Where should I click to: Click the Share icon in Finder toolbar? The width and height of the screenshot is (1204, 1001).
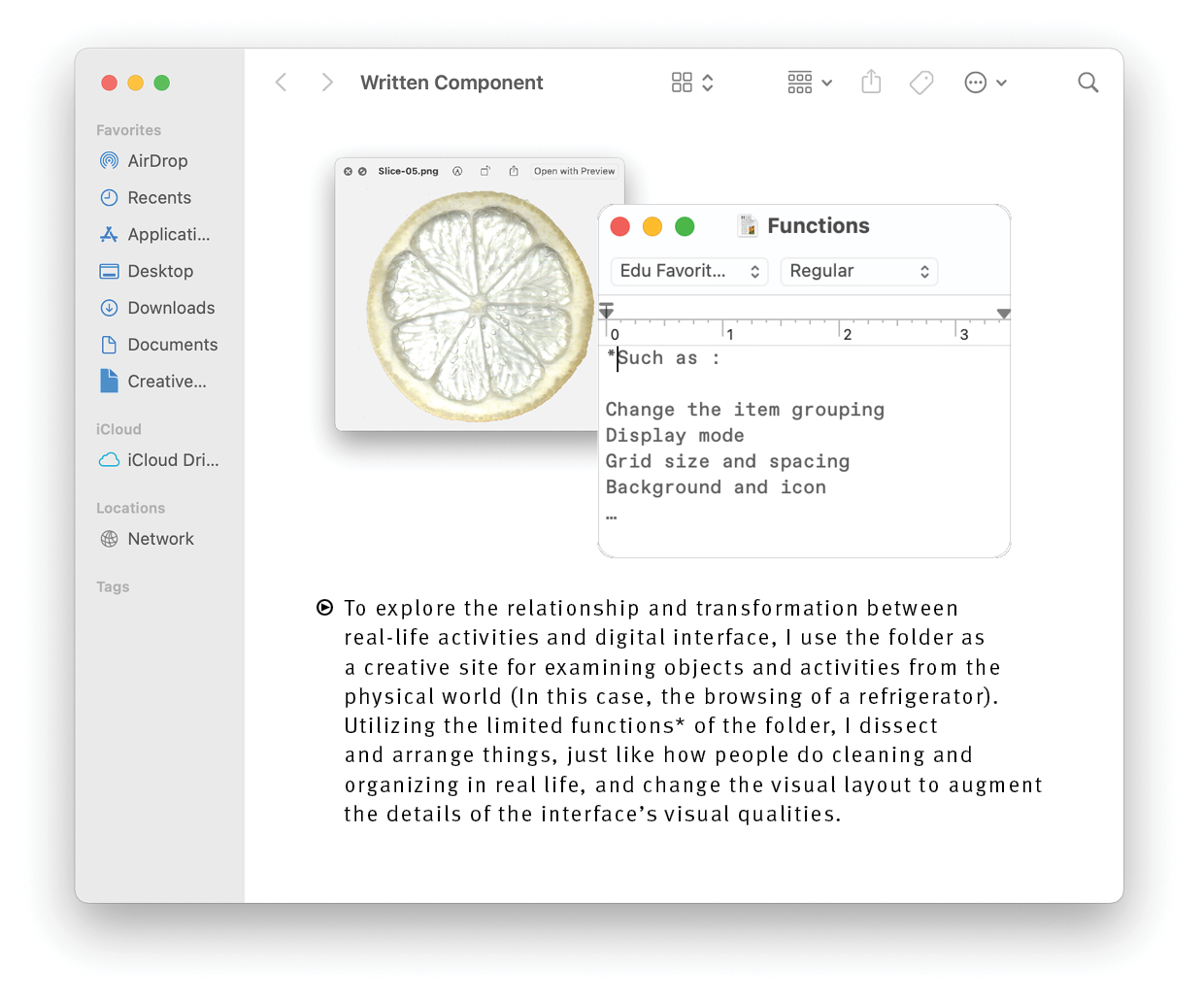tap(871, 82)
